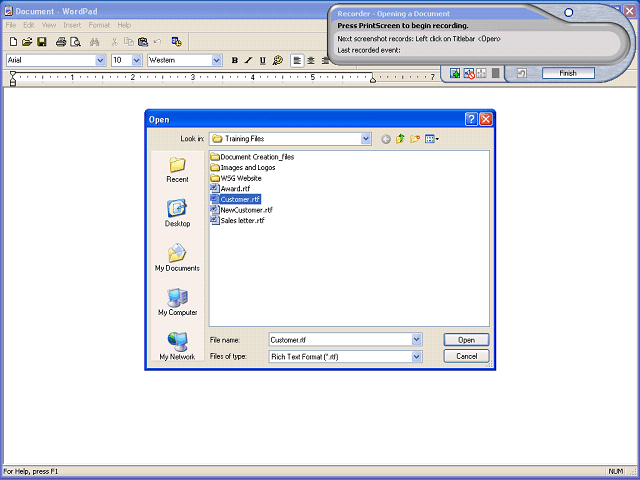Viewport: 640px width, 480px height.
Task: Toggle Center alignment paragraph button
Action: coord(311,60)
